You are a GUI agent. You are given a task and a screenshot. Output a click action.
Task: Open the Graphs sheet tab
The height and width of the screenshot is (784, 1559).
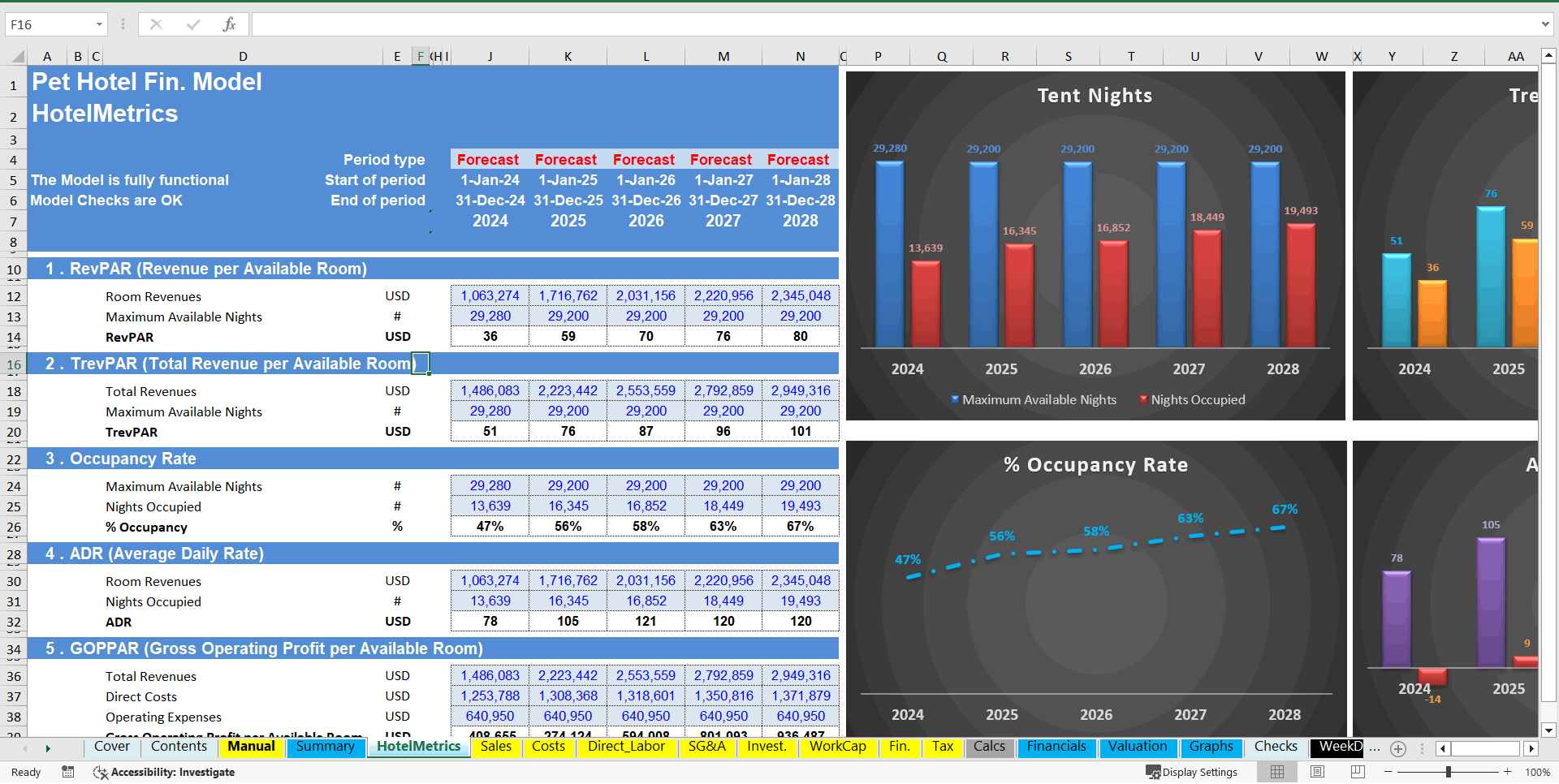tap(1211, 747)
